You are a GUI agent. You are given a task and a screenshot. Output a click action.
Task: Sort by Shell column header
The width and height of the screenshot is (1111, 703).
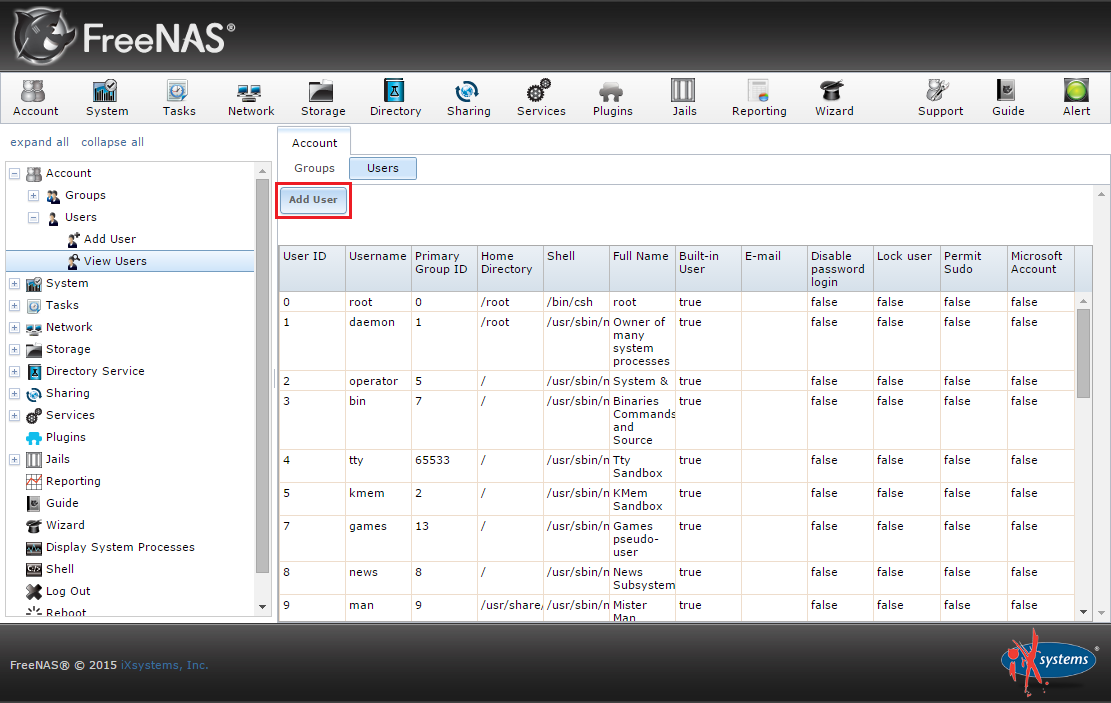click(x=576, y=269)
